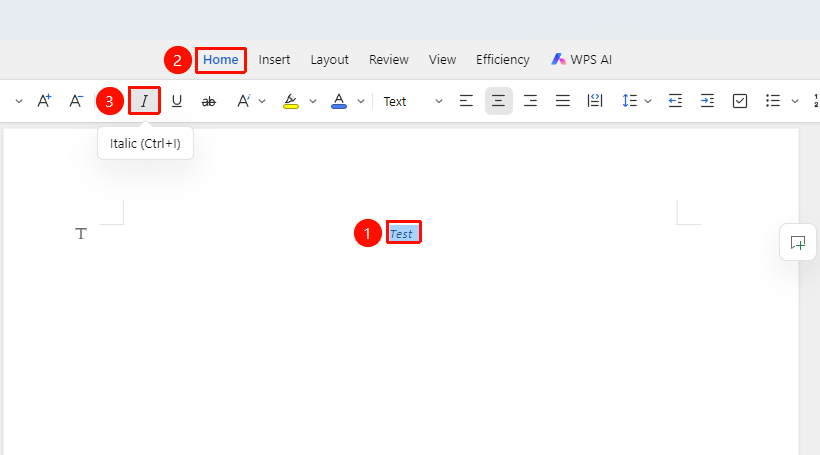
Task: Decrease font size with A- icon
Action: point(76,101)
